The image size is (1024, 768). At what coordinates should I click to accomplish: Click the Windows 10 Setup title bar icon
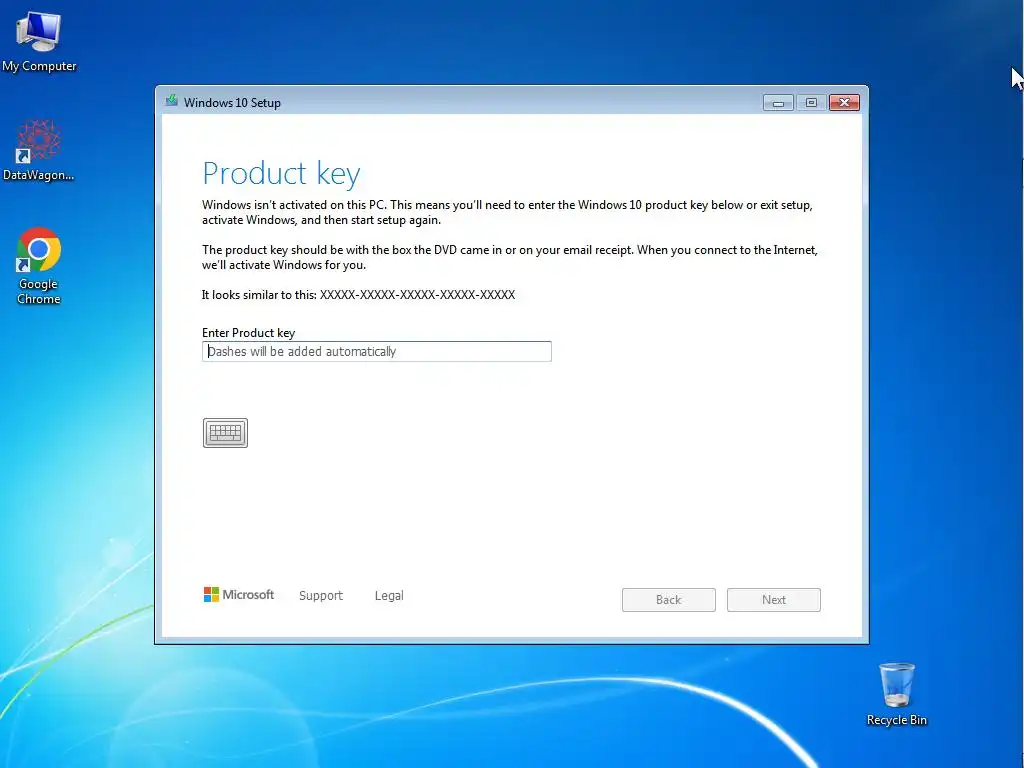172,101
